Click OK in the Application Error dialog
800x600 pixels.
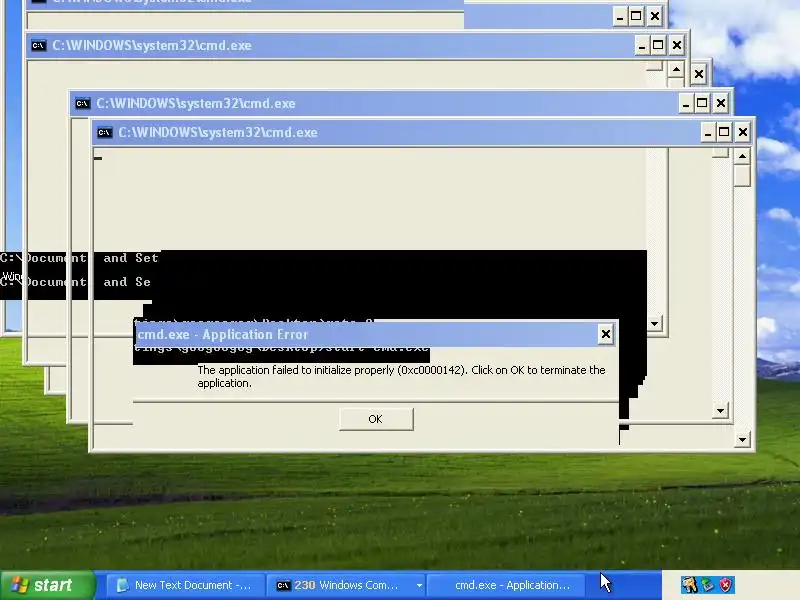click(376, 419)
